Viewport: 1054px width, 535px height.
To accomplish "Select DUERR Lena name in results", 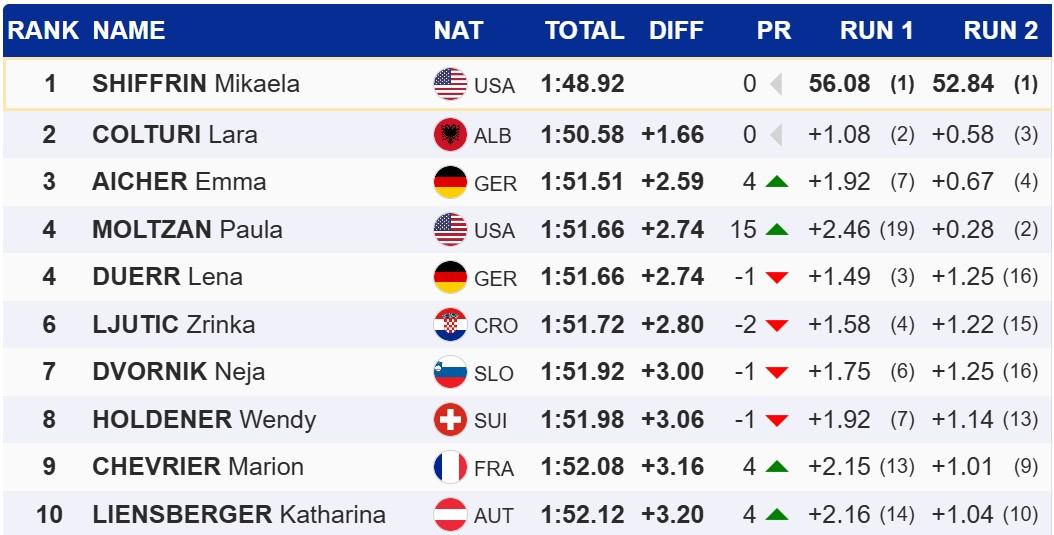I will pyautogui.click(x=167, y=277).
